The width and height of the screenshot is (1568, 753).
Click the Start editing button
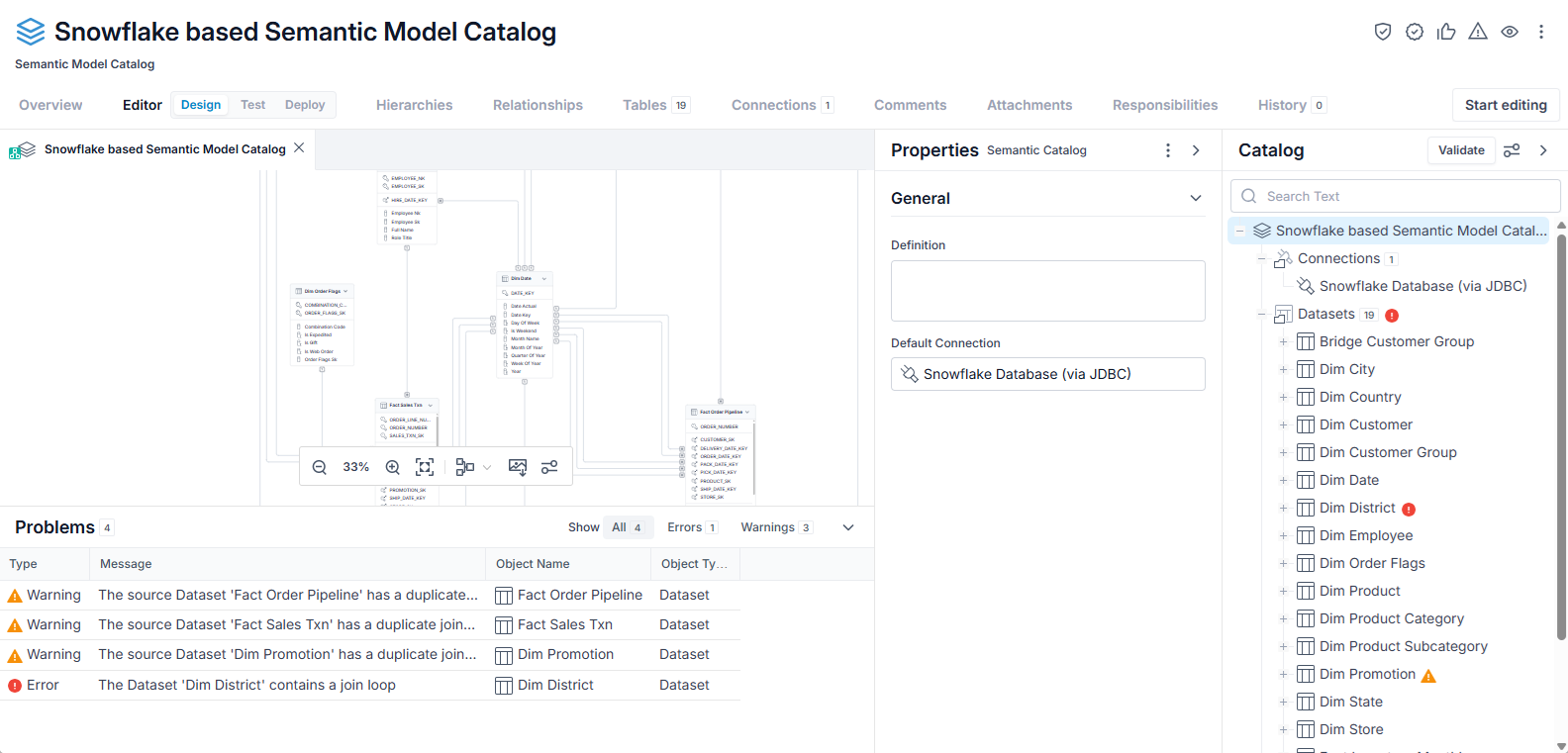(x=1506, y=105)
